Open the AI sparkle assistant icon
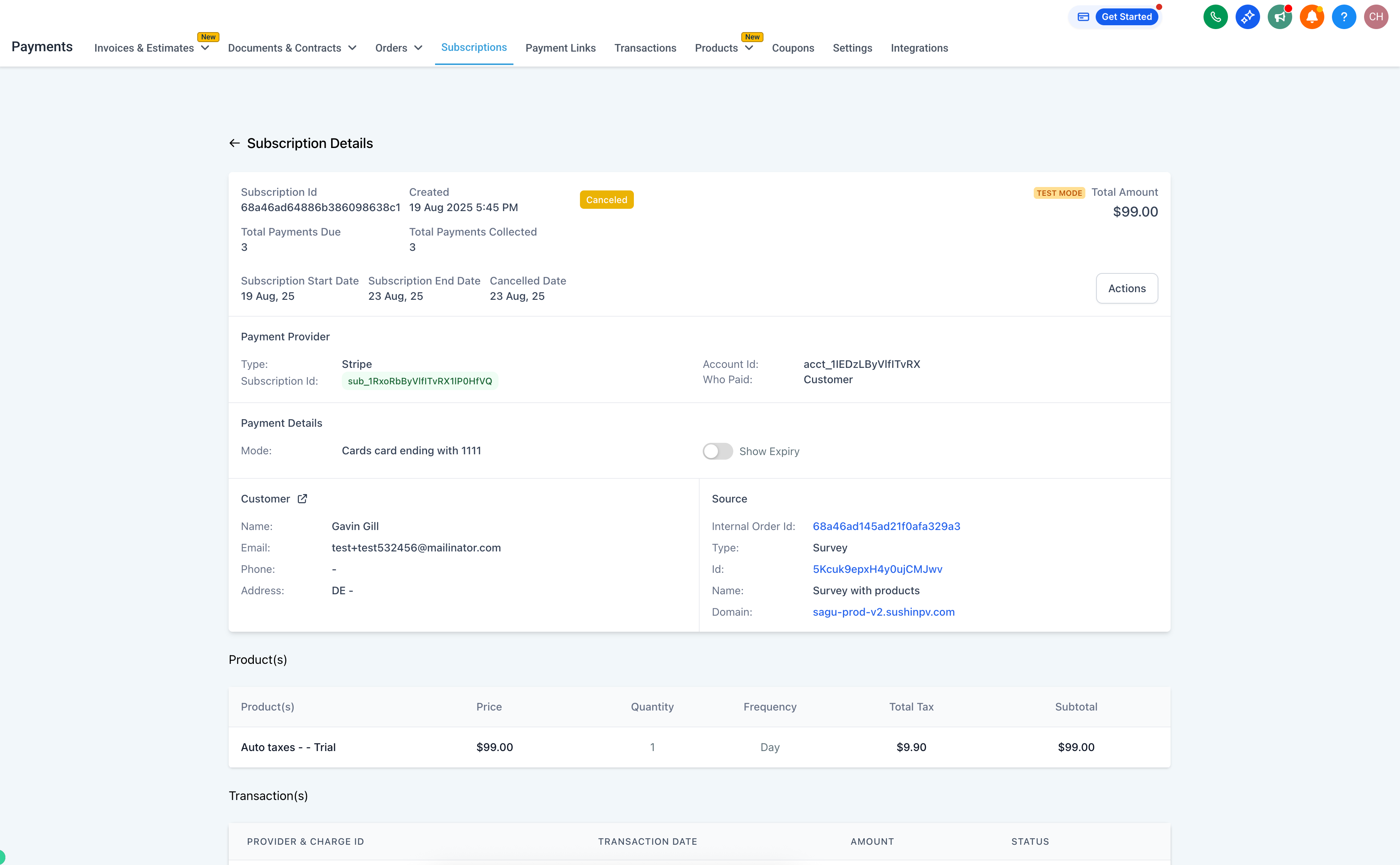 coord(1247,16)
